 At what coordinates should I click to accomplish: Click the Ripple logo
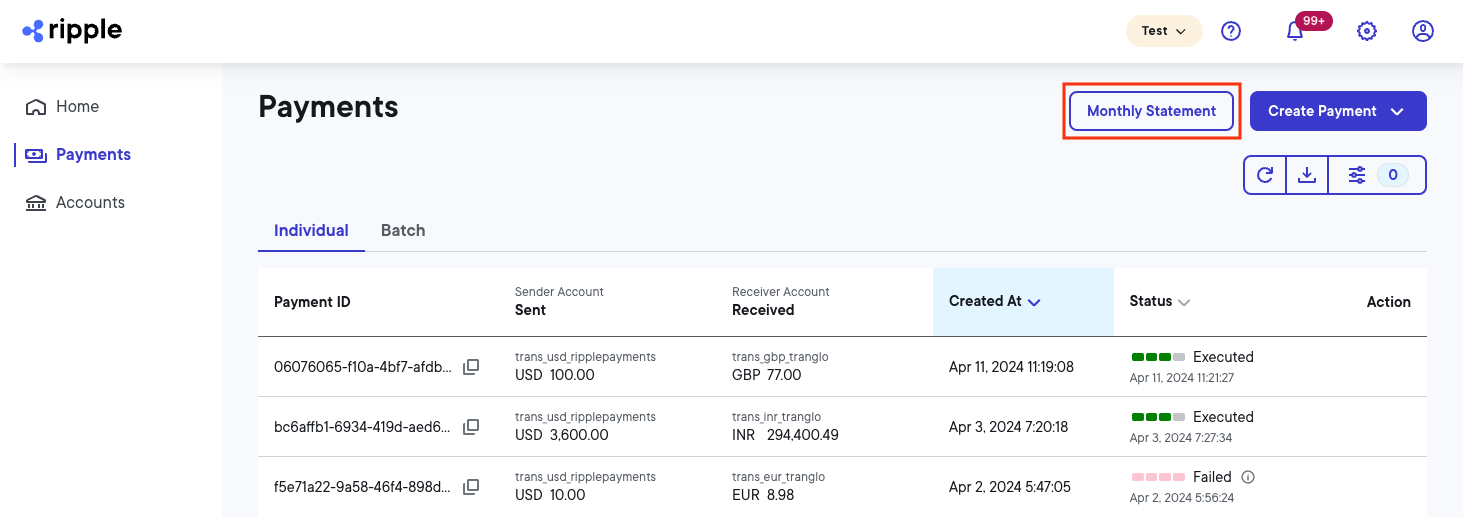(x=72, y=31)
